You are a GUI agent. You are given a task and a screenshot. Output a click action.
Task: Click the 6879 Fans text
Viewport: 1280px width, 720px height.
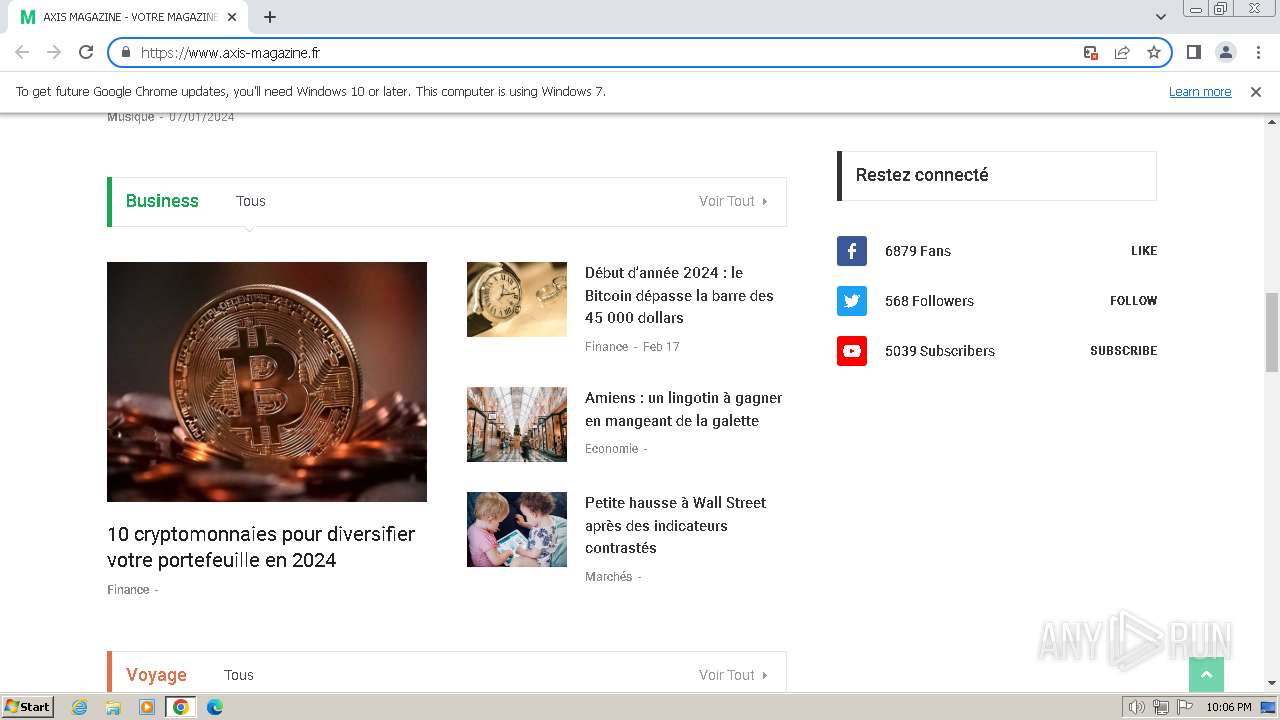[x=918, y=251]
